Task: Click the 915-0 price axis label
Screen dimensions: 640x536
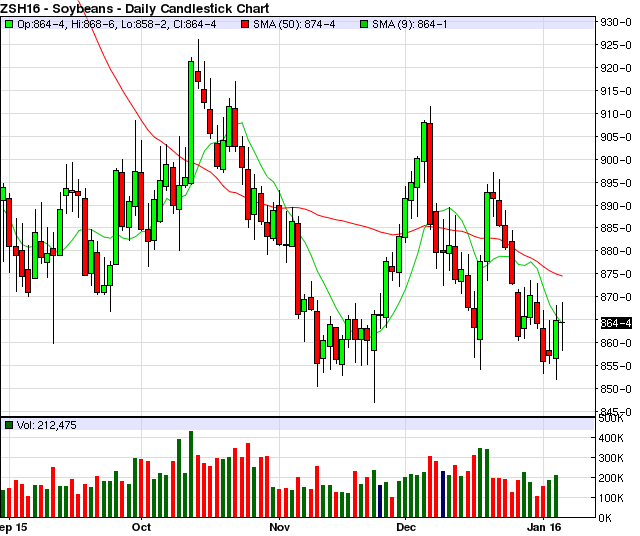Action: point(616,91)
